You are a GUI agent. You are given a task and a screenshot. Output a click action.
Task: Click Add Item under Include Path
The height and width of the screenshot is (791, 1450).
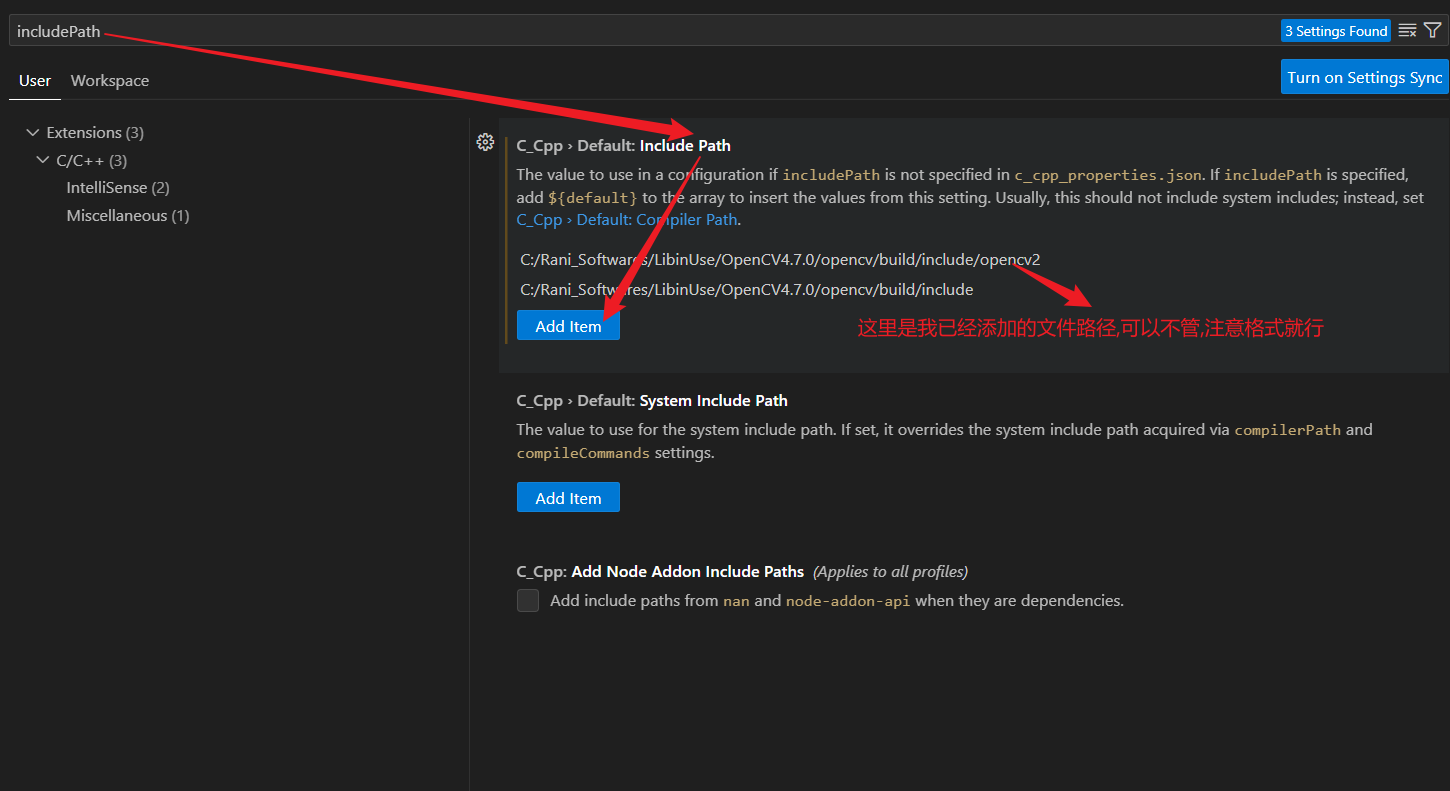568,326
